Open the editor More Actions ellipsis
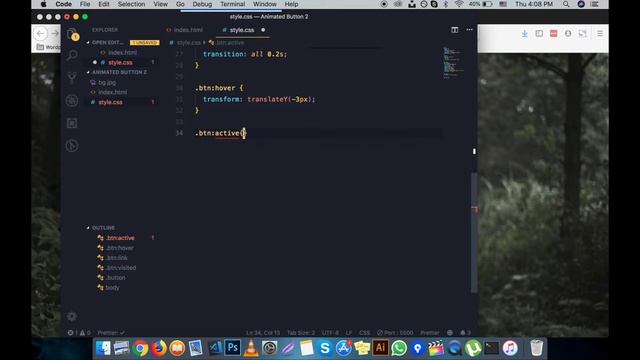 point(469,30)
